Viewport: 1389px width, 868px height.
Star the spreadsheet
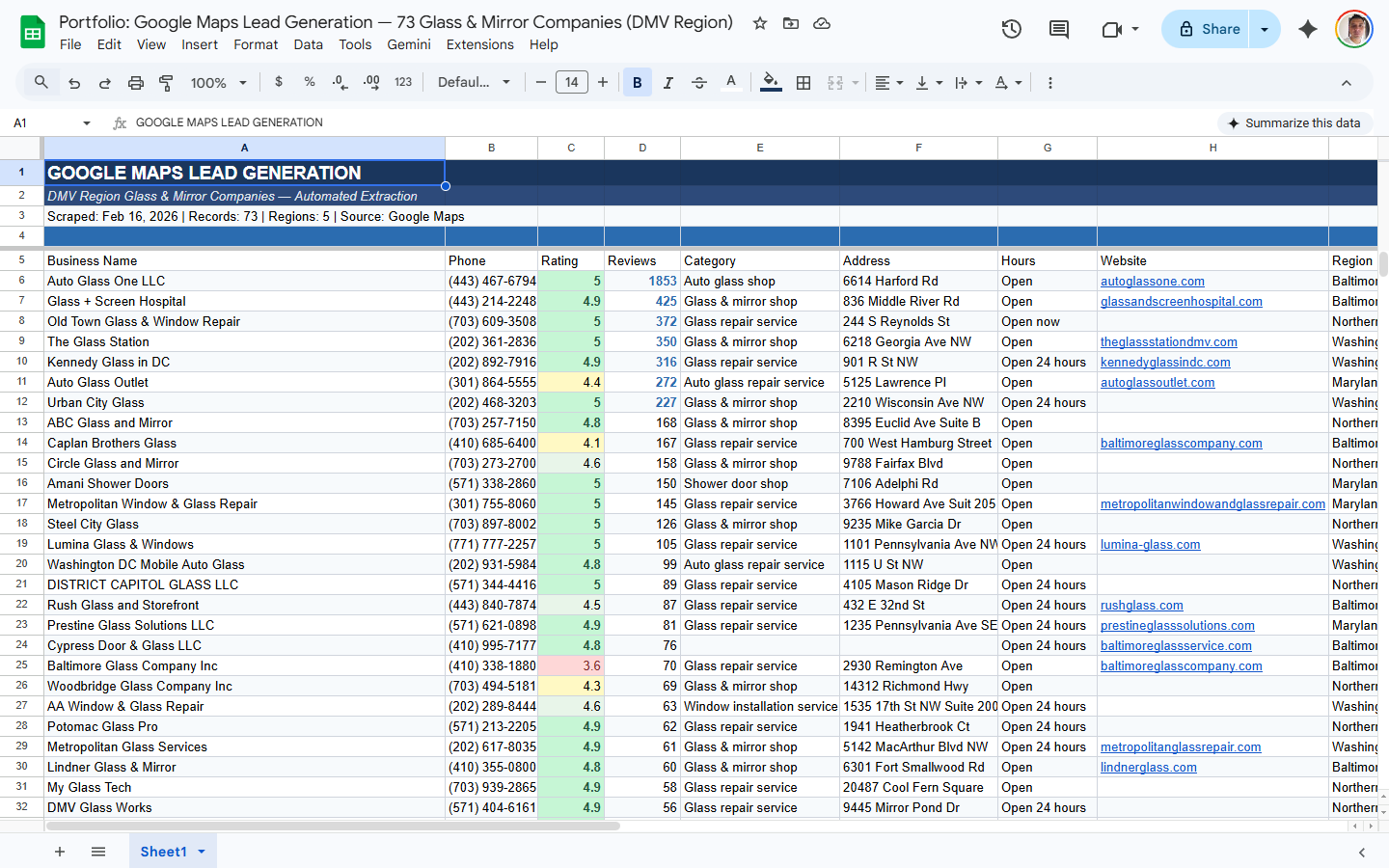click(x=759, y=22)
